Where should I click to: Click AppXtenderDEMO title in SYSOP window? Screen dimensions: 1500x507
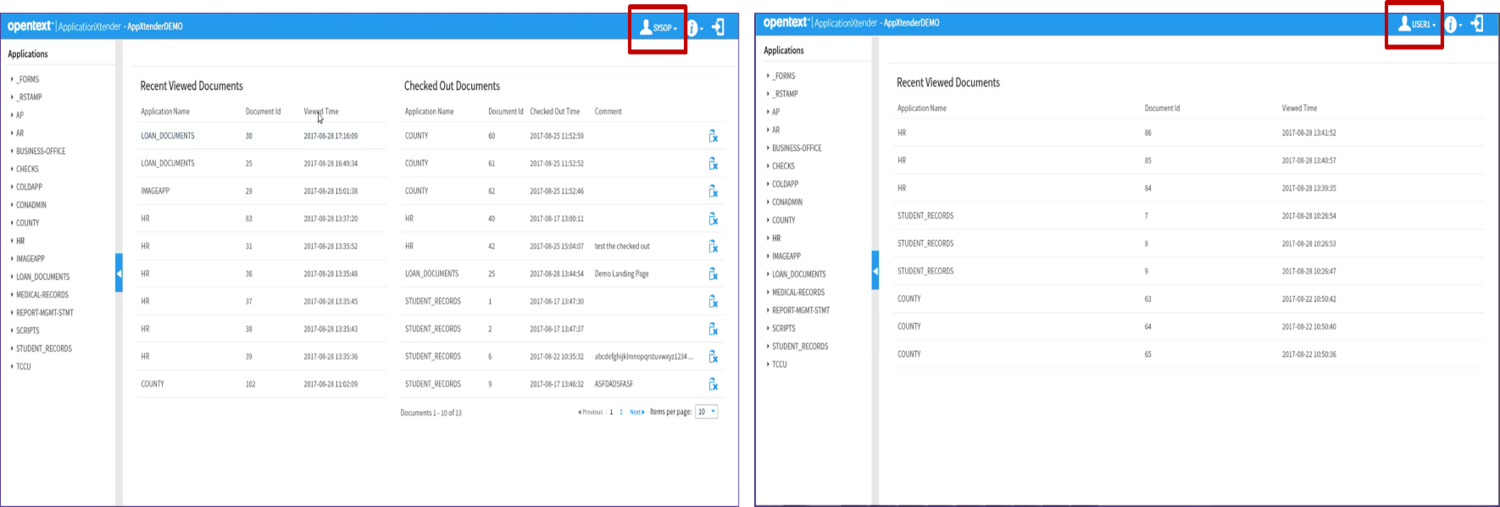[x=155, y=27]
